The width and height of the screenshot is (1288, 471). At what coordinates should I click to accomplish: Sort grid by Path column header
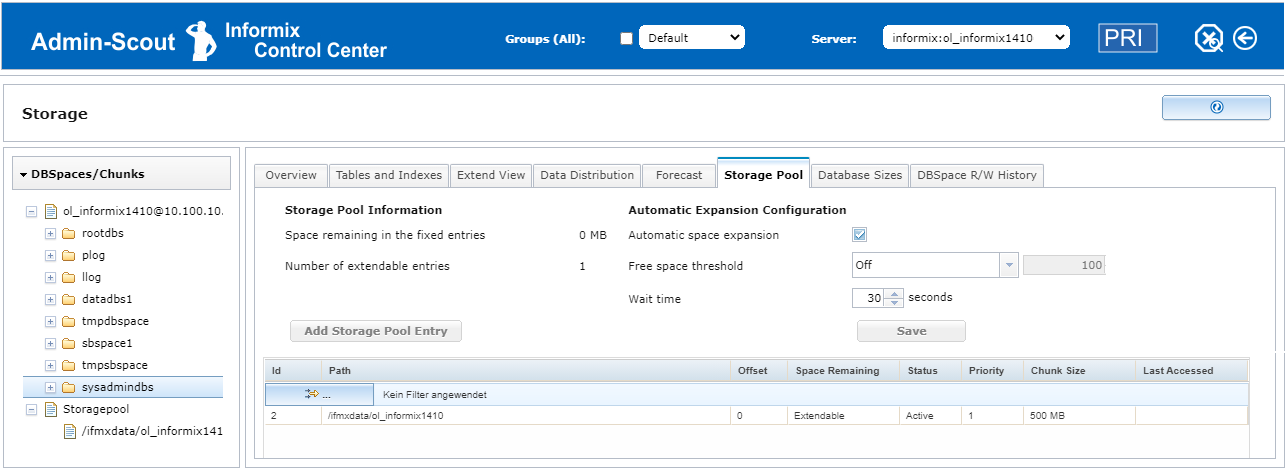coord(525,370)
